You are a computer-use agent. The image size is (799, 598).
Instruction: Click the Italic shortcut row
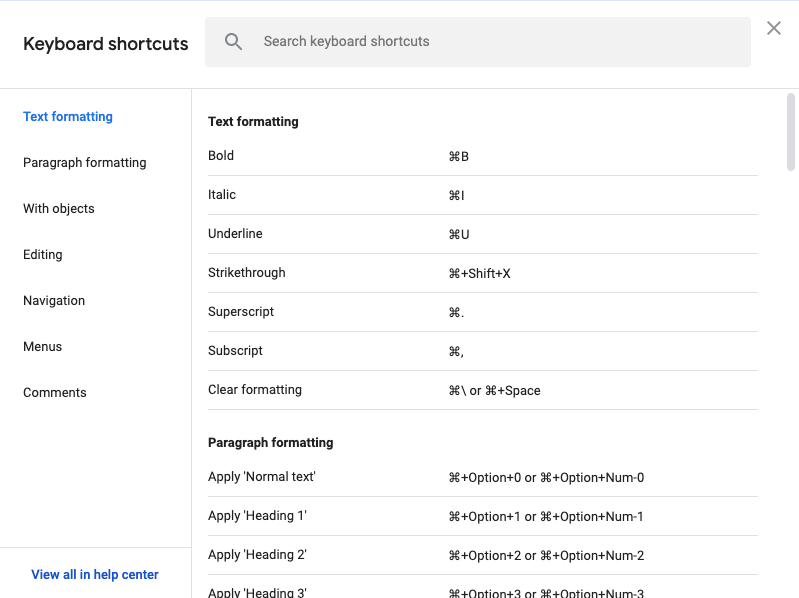482,195
